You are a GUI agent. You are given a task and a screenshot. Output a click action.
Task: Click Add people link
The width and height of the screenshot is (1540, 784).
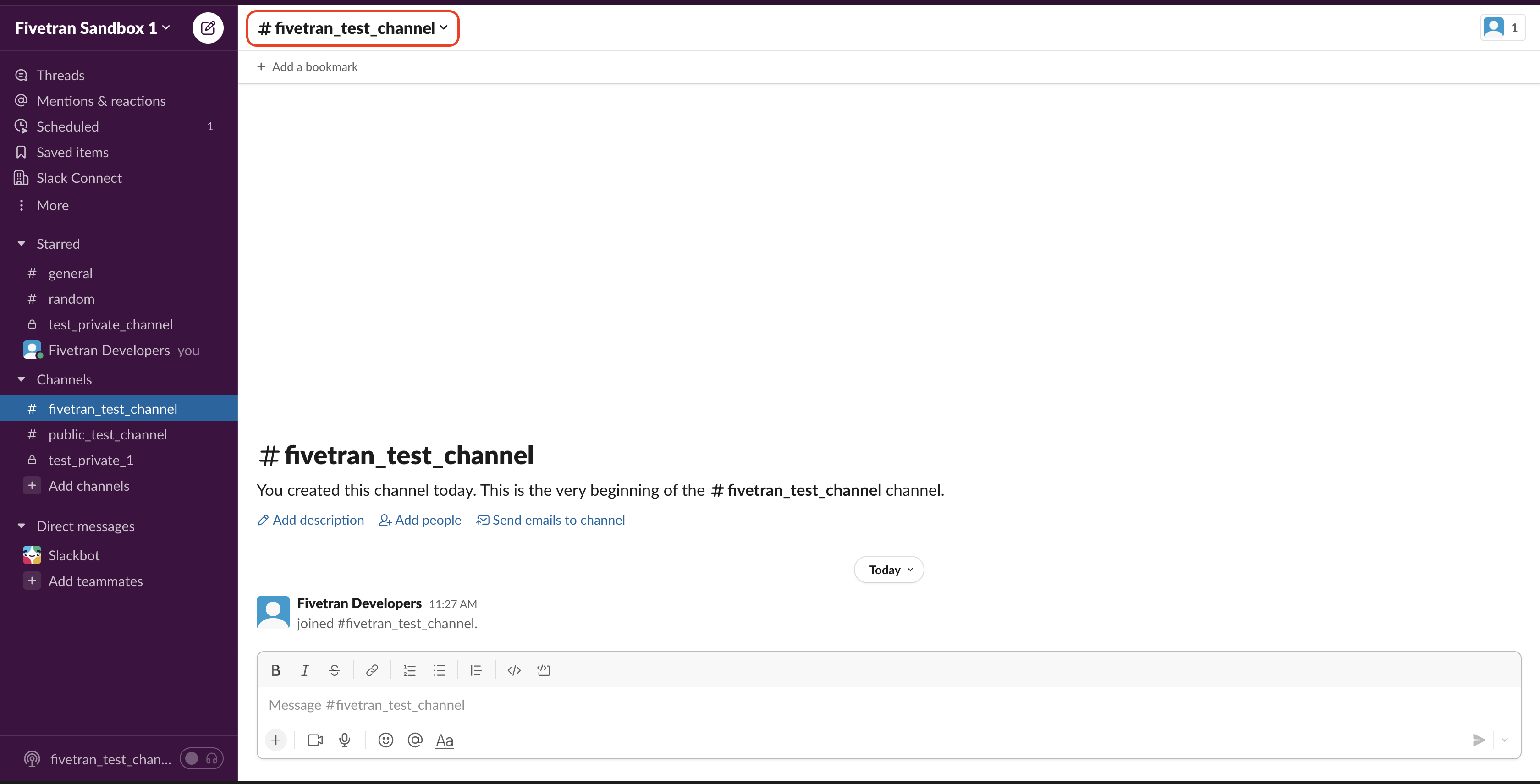pos(420,520)
